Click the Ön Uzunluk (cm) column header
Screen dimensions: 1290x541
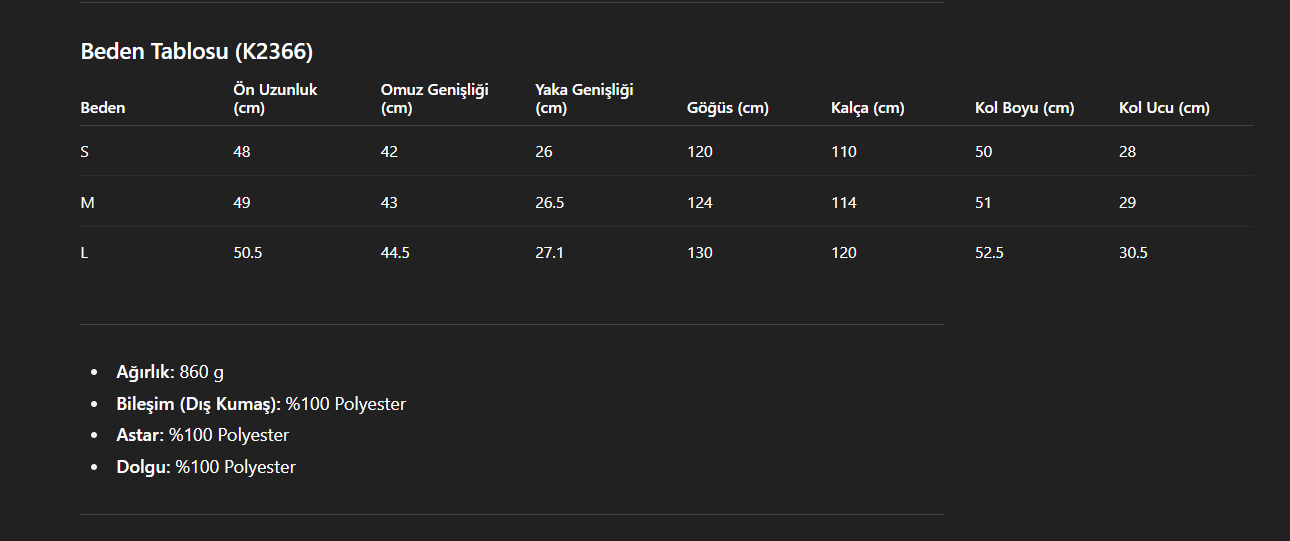275,99
